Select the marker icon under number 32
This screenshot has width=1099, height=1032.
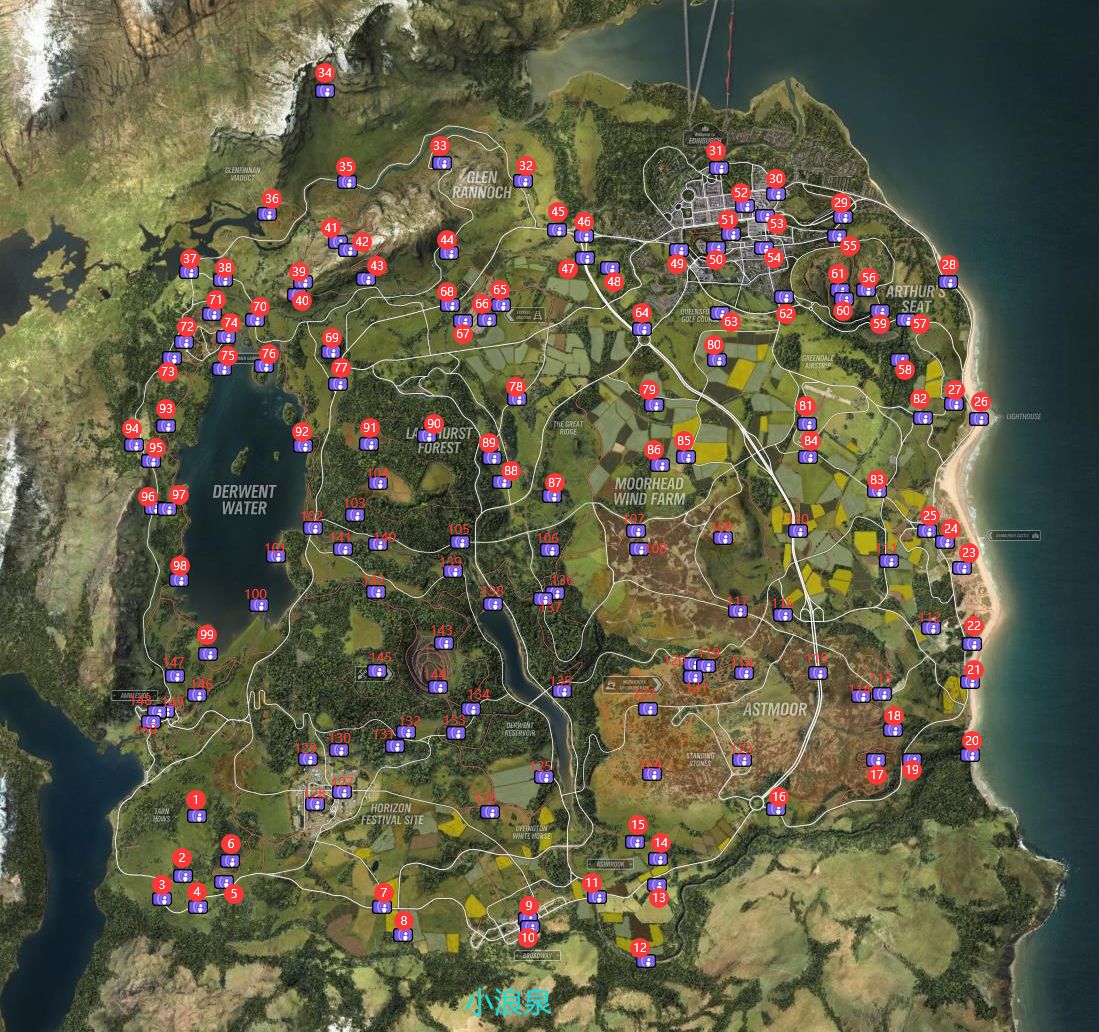point(523,181)
